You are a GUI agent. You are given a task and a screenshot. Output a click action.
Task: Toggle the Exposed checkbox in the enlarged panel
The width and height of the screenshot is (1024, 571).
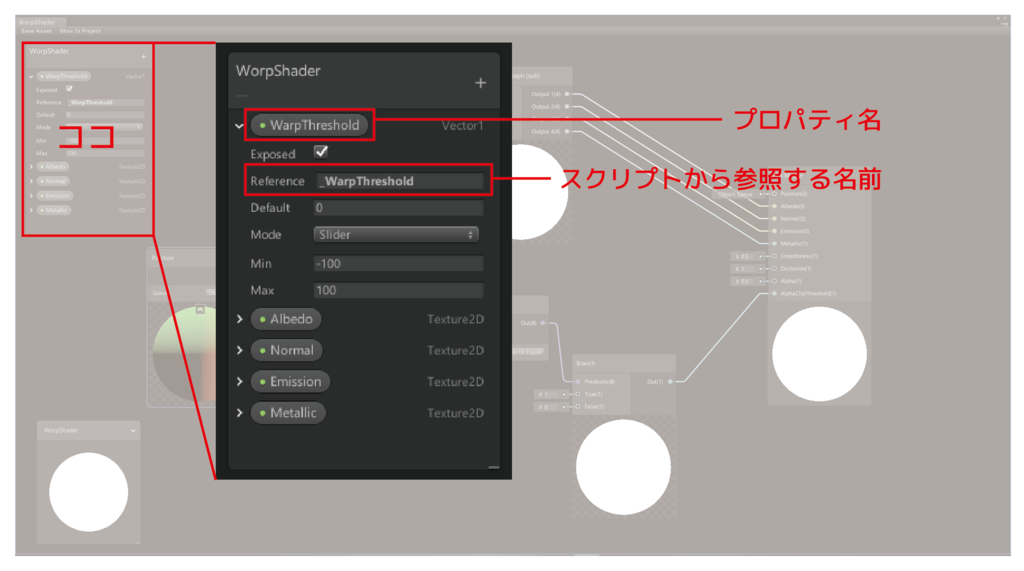tap(321, 152)
